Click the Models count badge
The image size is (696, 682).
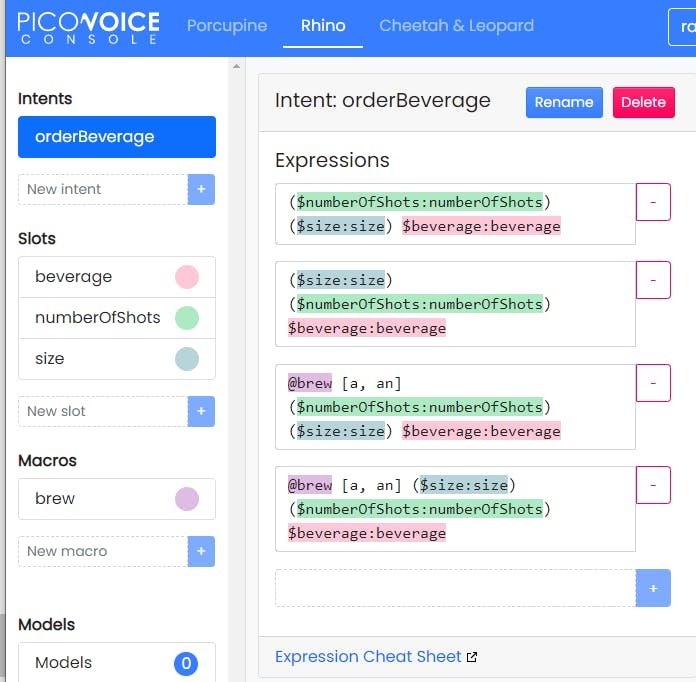tap(186, 663)
